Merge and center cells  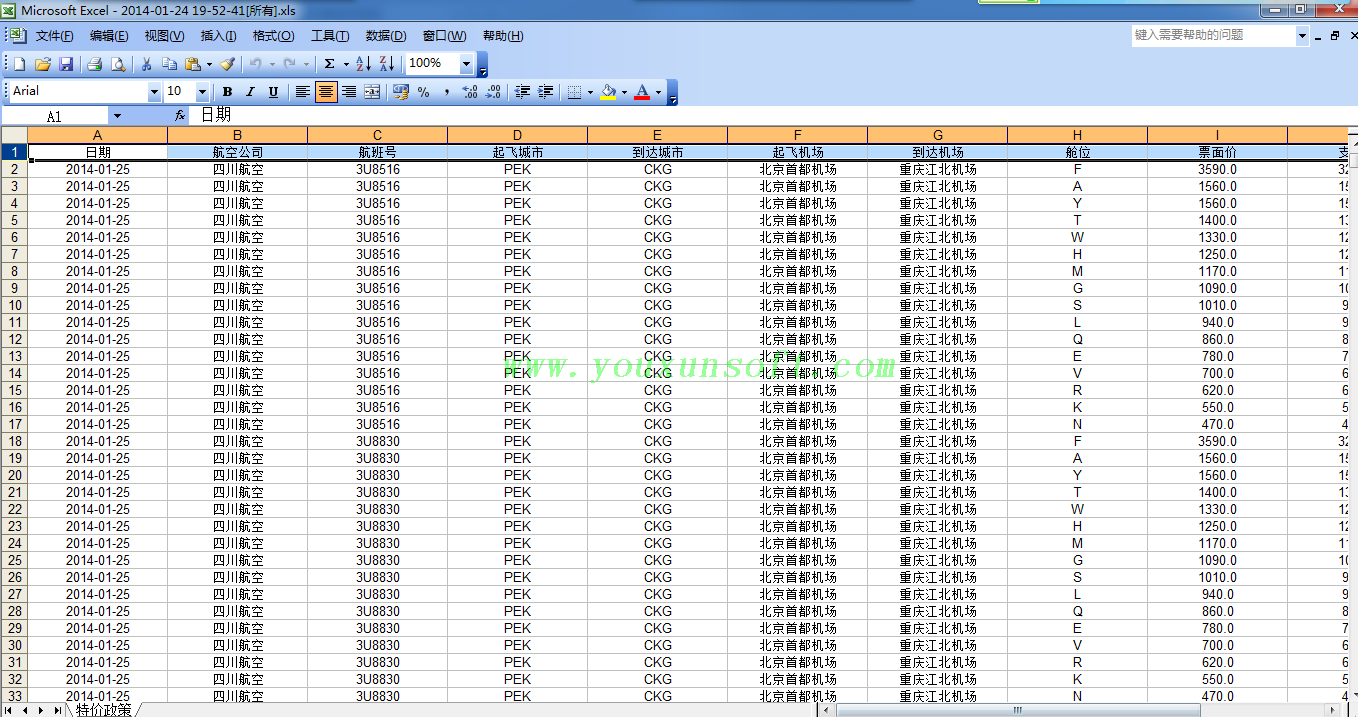click(372, 92)
